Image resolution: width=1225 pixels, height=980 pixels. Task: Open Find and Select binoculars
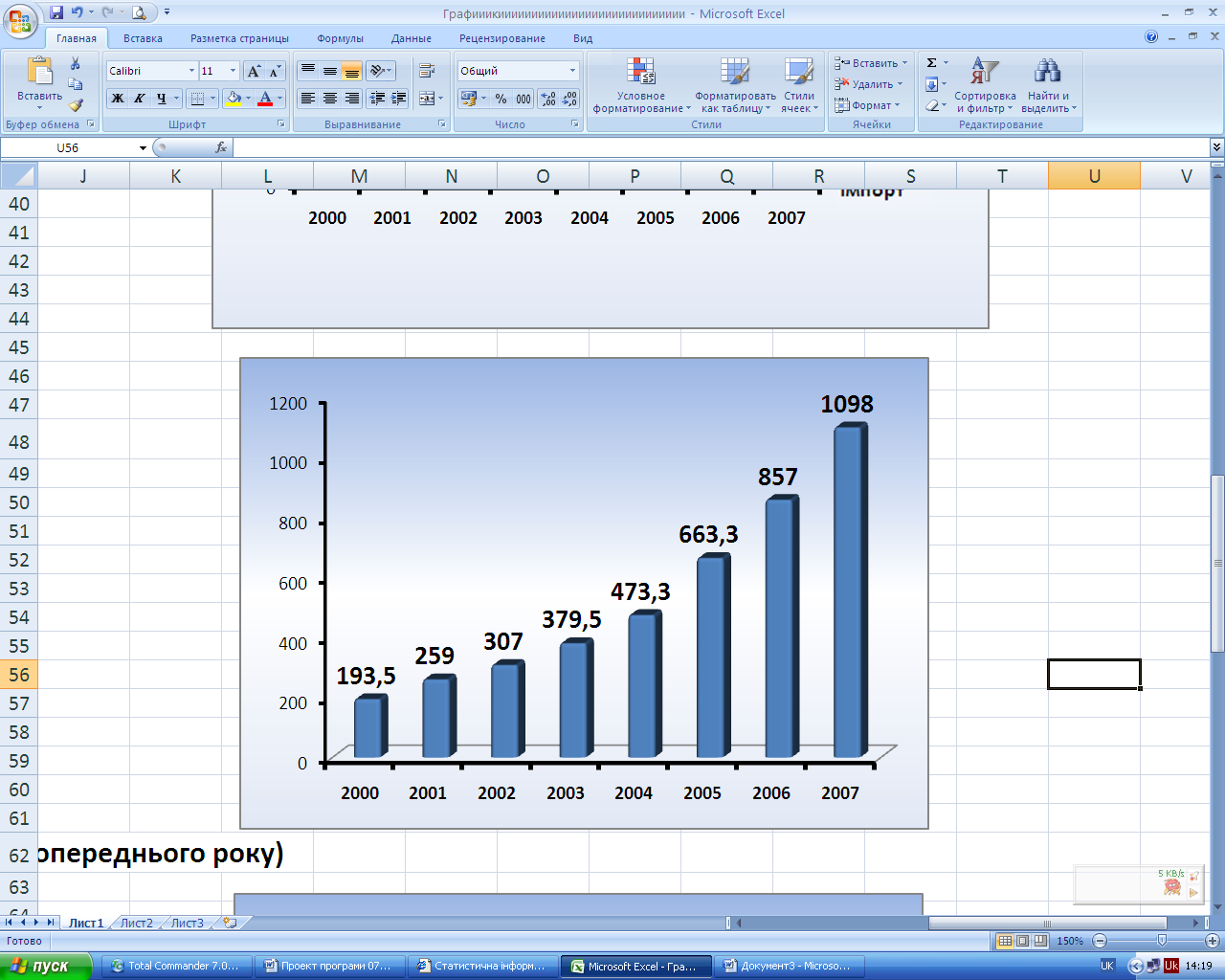tap(1047, 72)
